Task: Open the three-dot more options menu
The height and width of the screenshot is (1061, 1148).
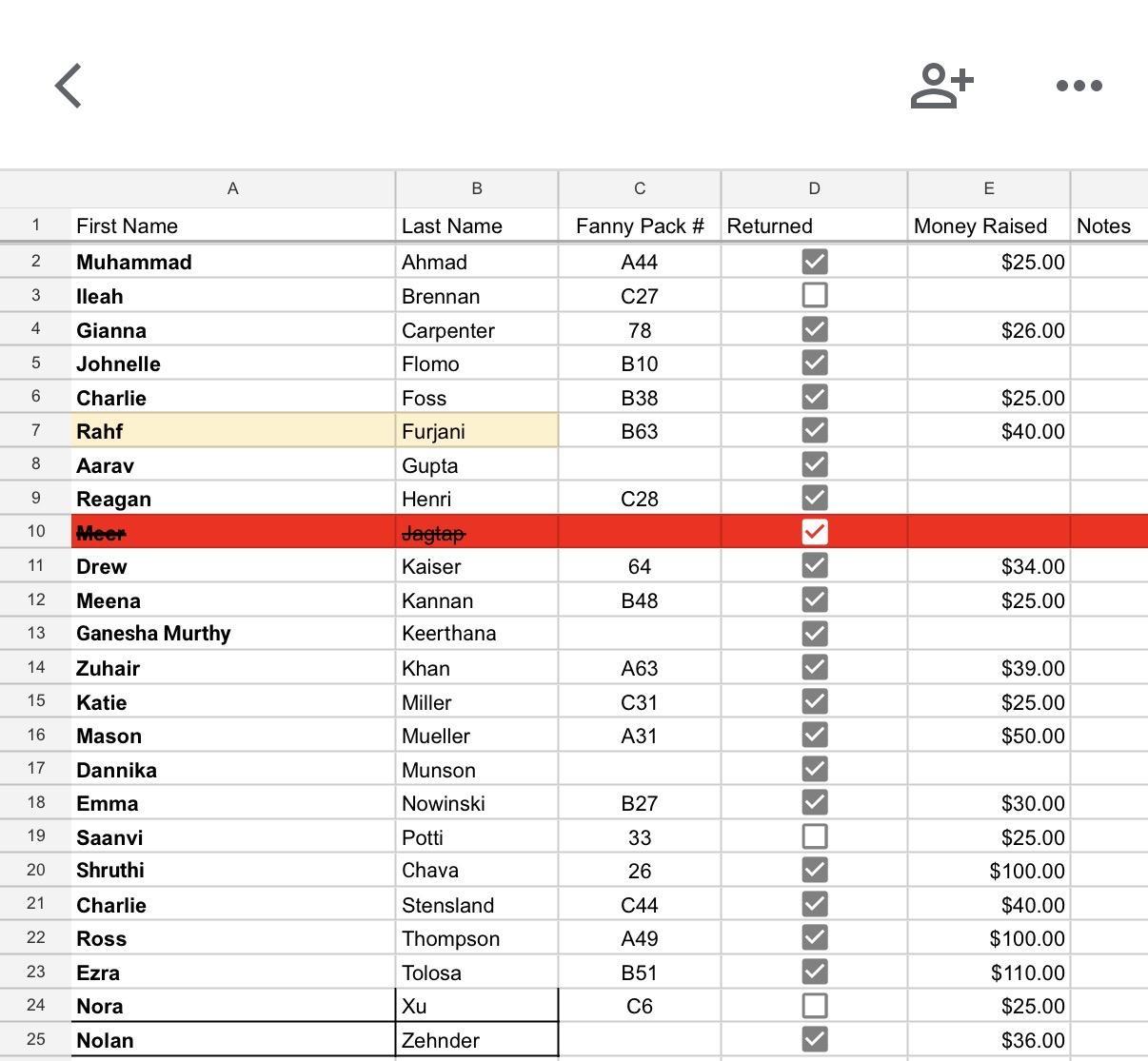Action: pyautogui.click(x=1079, y=86)
